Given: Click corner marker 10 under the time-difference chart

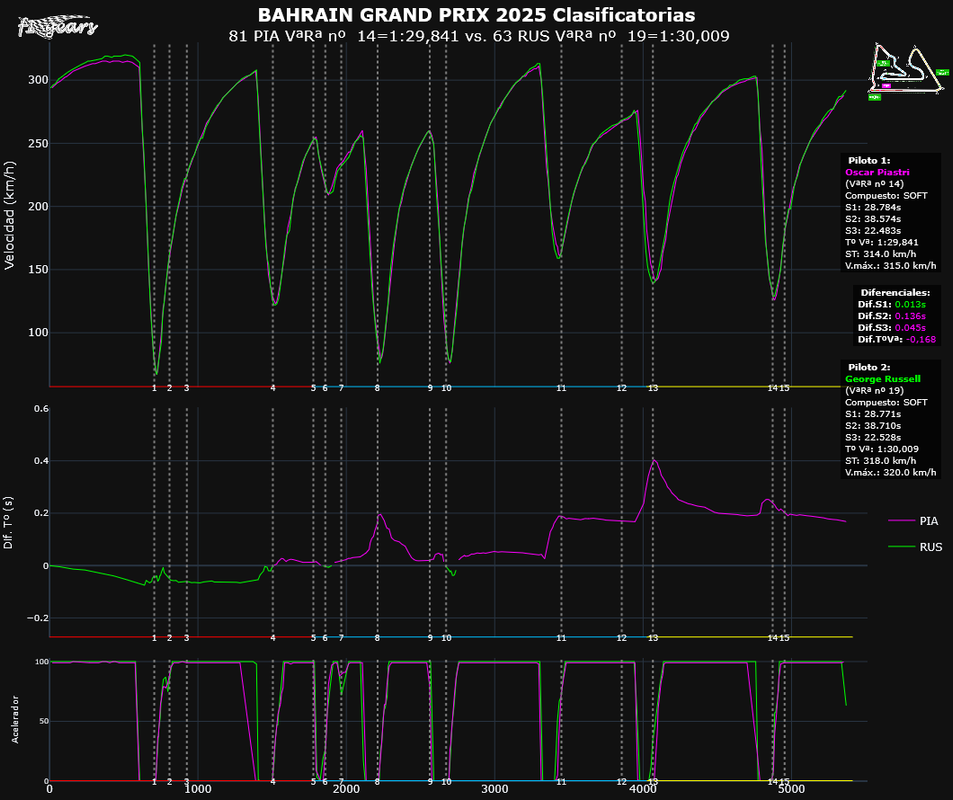Looking at the screenshot, I should coord(446,638).
